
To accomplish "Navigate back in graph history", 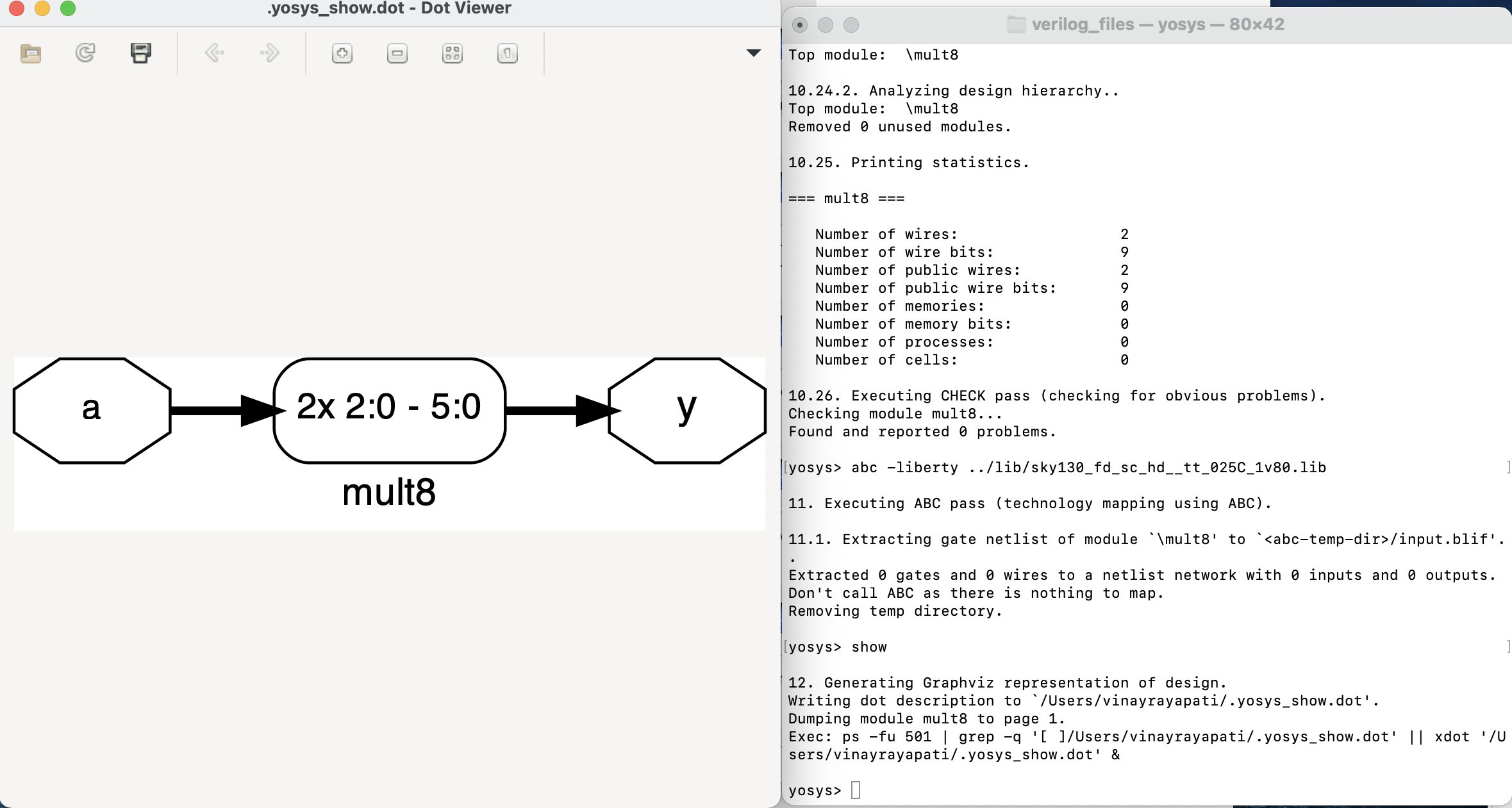I will pyautogui.click(x=215, y=53).
